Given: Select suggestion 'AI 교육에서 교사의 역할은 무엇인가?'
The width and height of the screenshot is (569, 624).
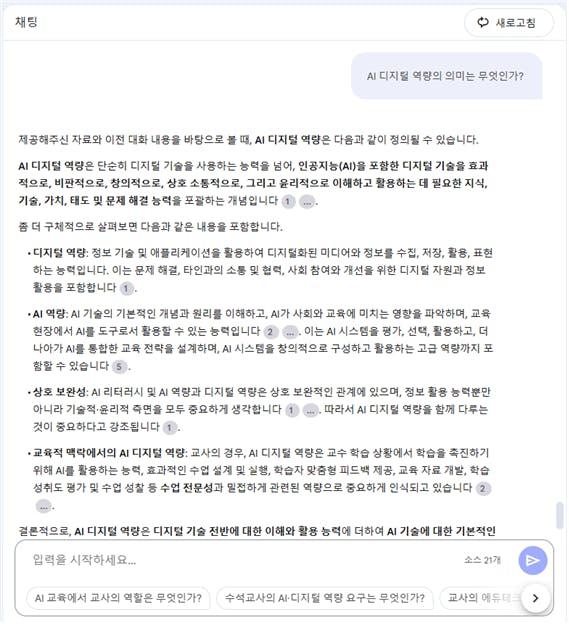Looking at the screenshot, I should 118,598.
